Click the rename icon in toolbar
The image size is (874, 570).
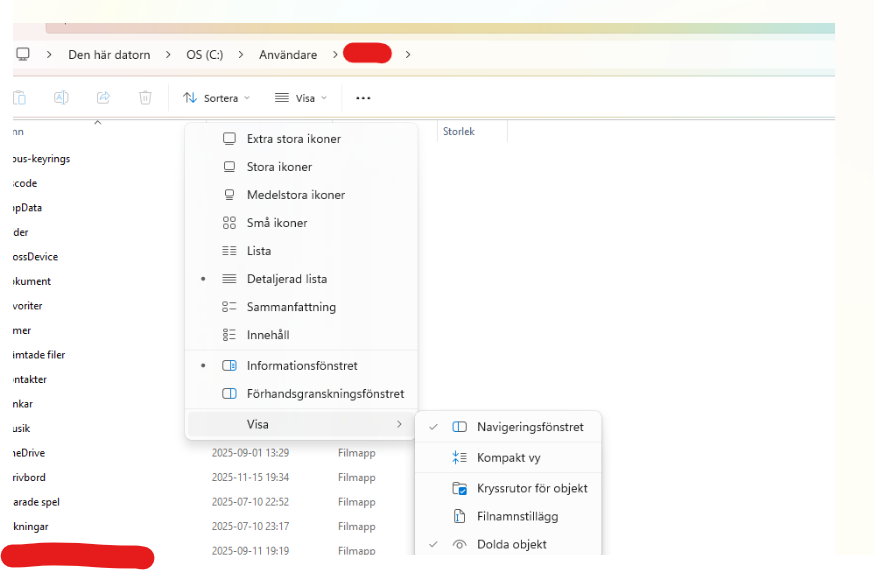click(x=61, y=98)
